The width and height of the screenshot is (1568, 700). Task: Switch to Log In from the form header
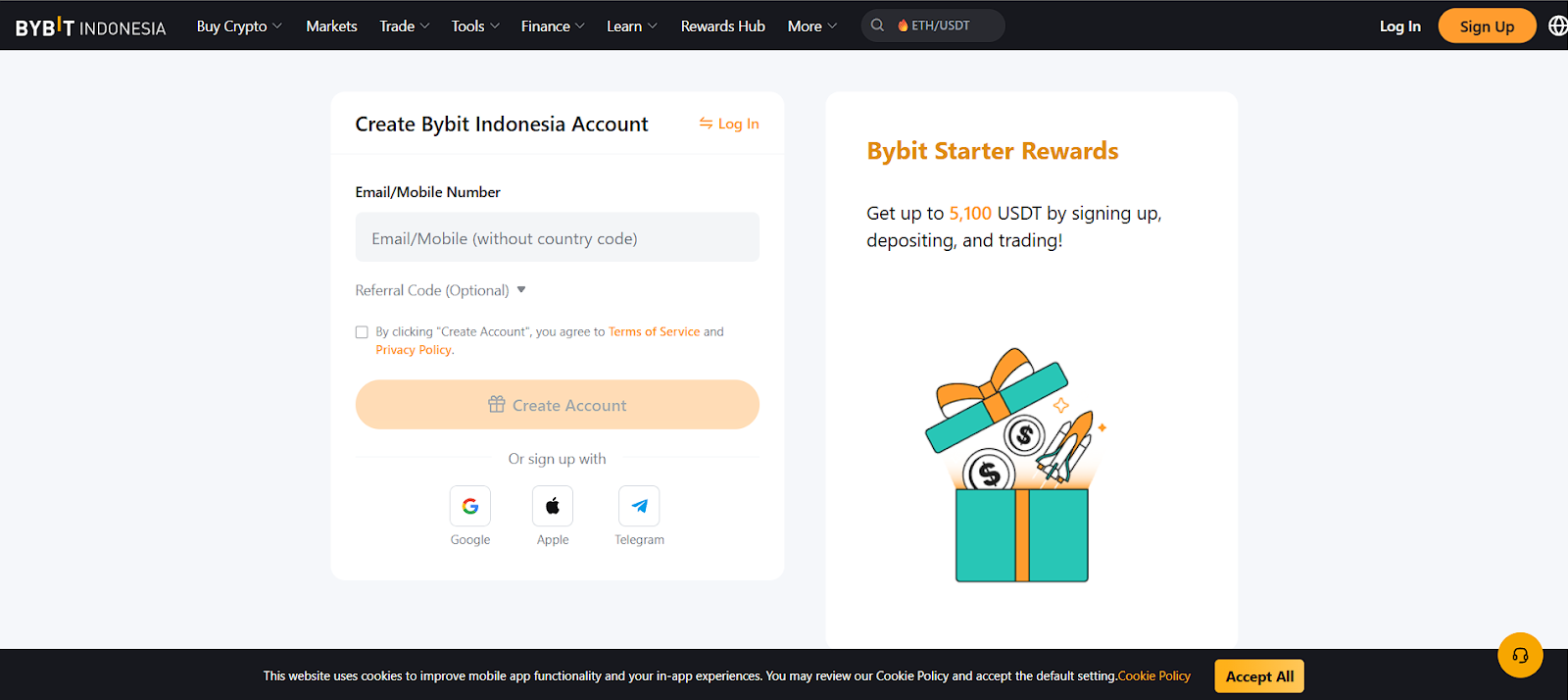729,124
